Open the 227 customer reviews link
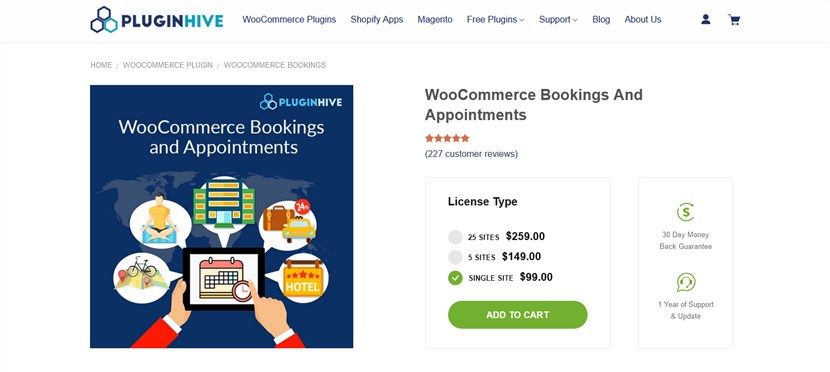The image size is (830, 372). click(x=471, y=154)
